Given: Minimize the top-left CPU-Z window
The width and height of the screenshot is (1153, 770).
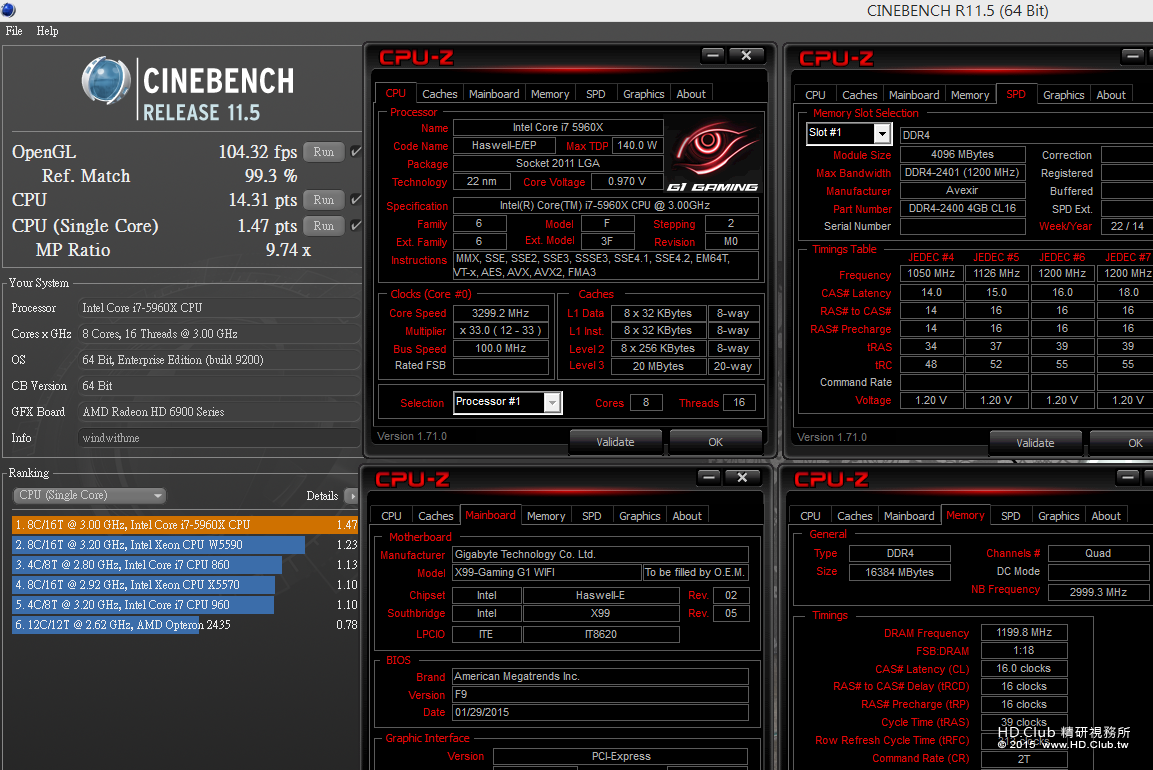Looking at the screenshot, I should point(712,55).
